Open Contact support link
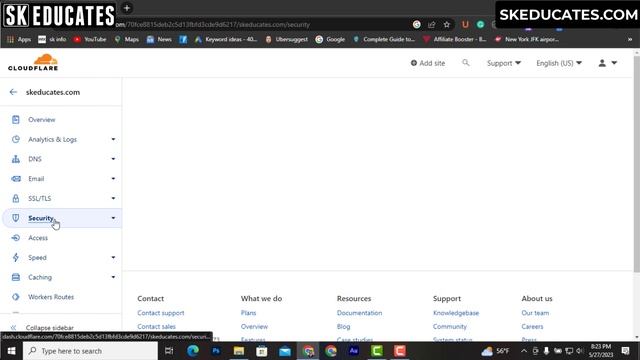 [x=161, y=313]
